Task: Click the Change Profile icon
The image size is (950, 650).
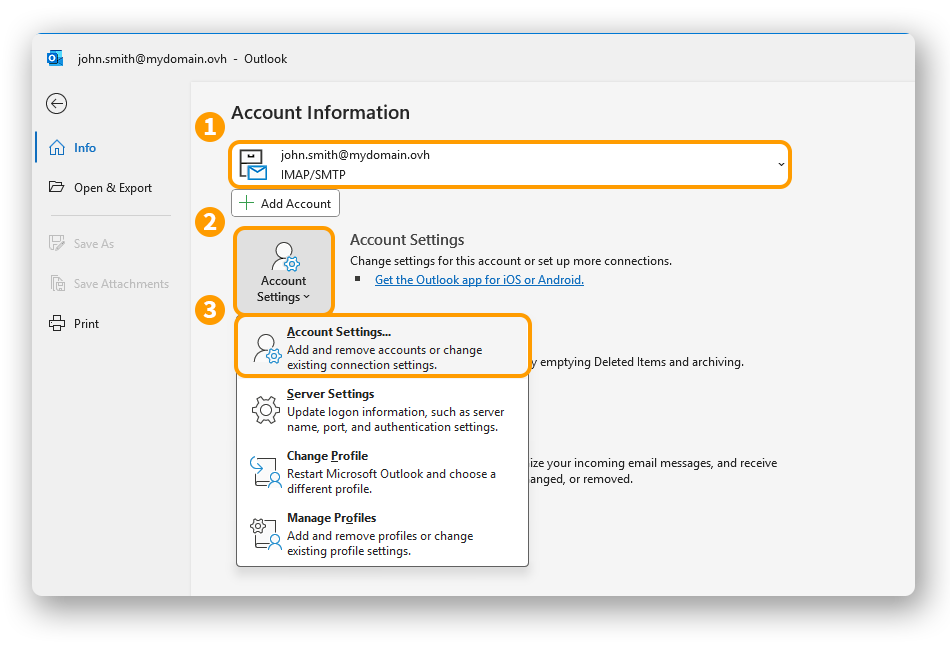Action: click(x=265, y=472)
